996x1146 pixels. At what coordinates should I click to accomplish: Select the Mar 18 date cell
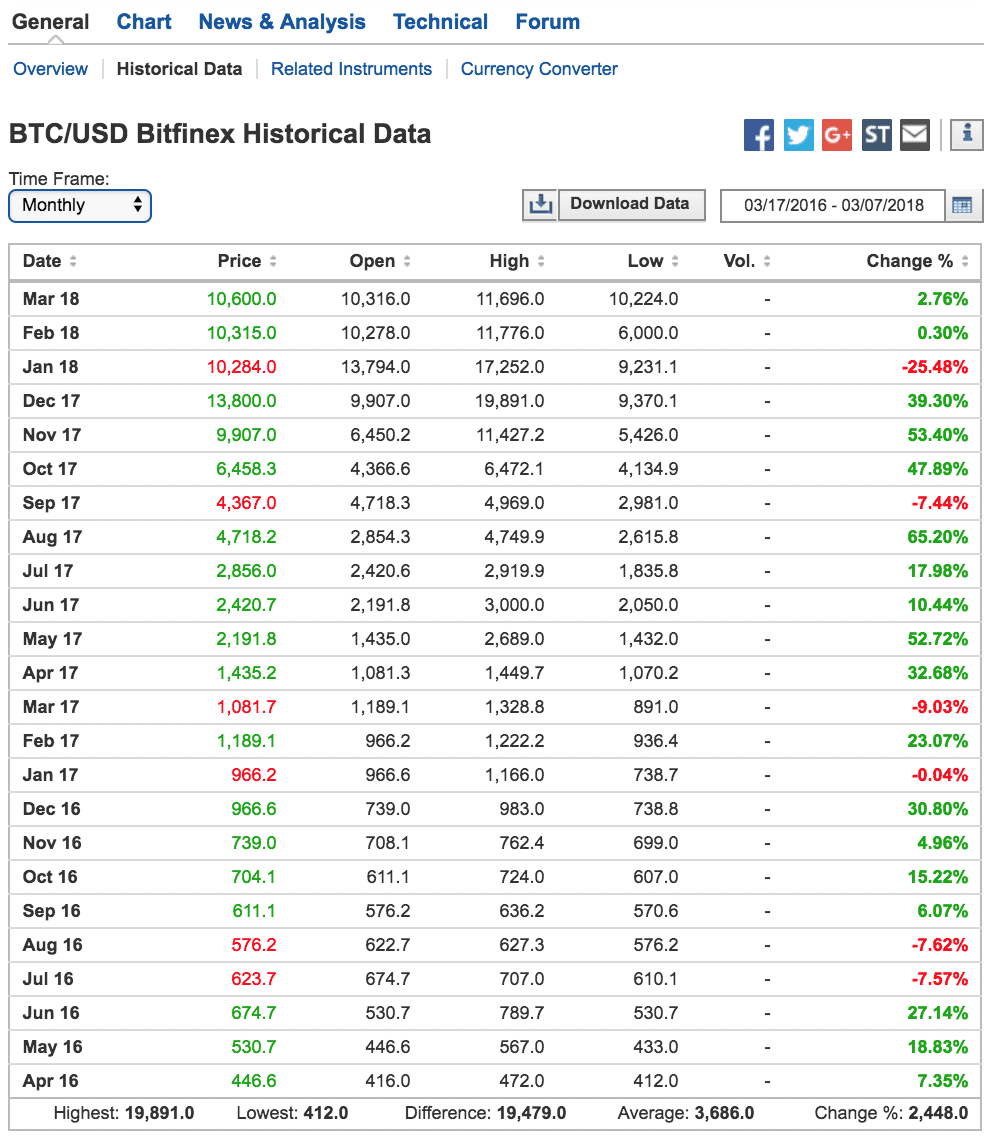[x=51, y=299]
